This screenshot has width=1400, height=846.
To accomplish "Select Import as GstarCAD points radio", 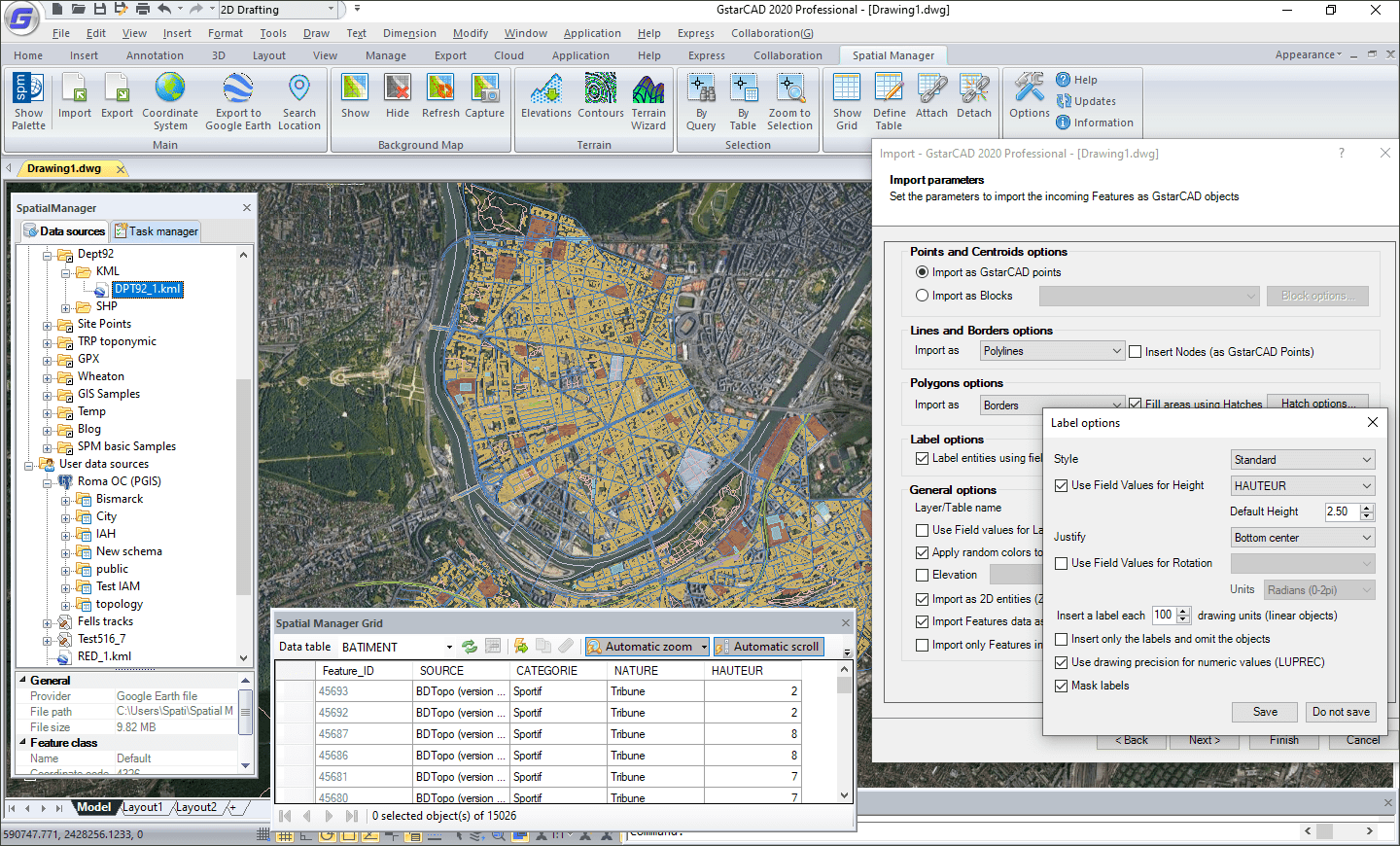I will (922, 272).
